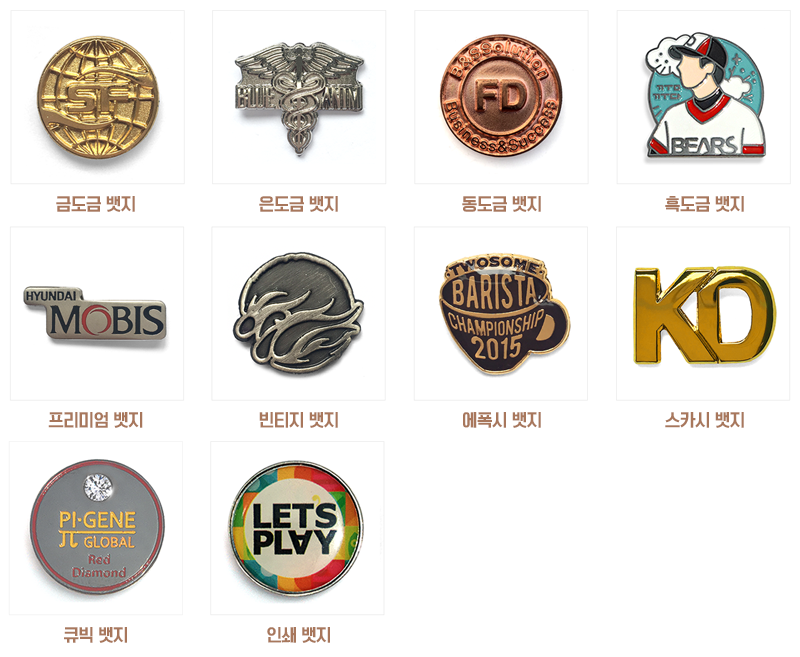Open the BEARS baseball player badge image
The height and width of the screenshot is (657, 800).
(x=704, y=97)
